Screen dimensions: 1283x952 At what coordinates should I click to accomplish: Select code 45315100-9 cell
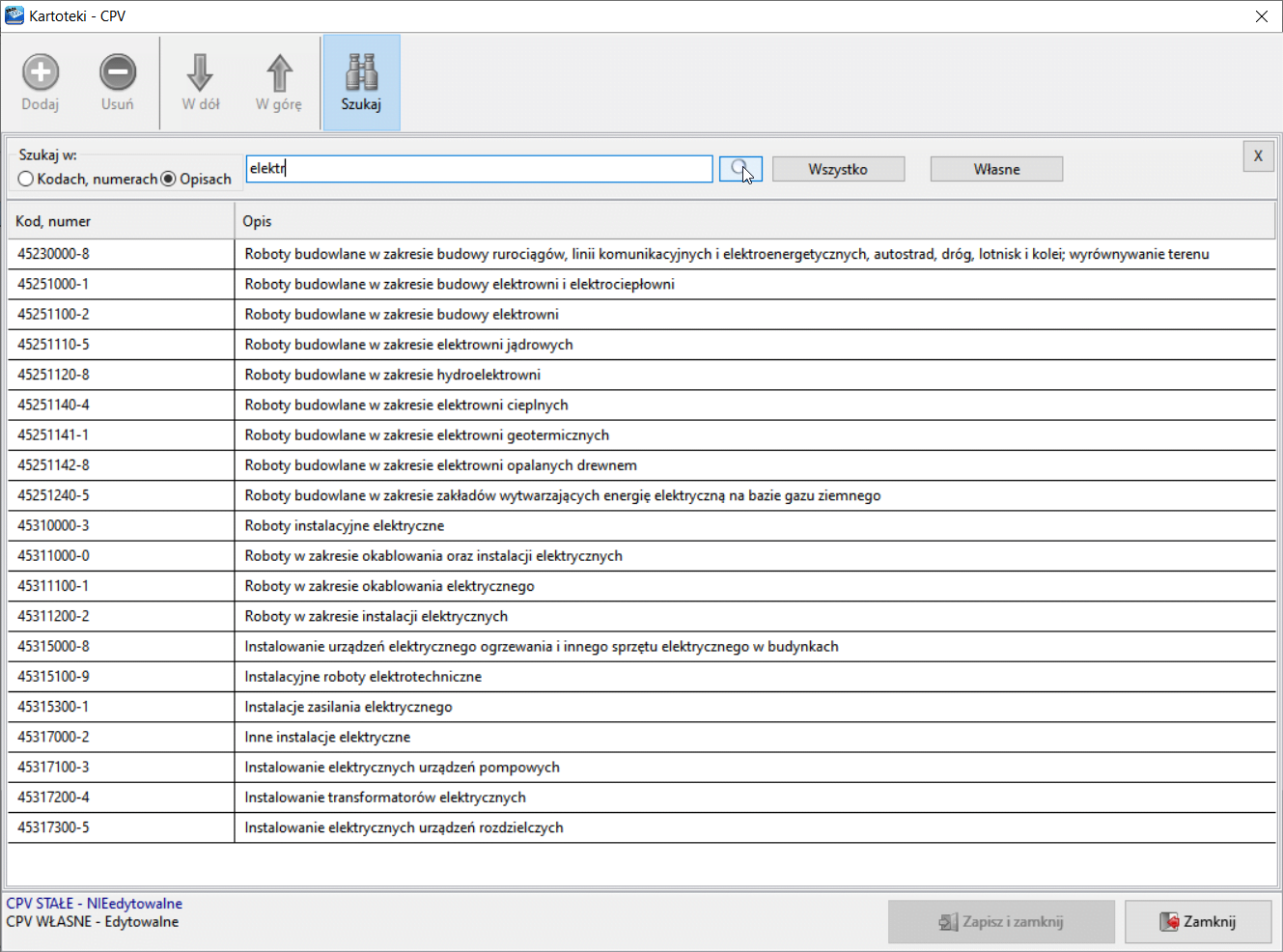(121, 677)
